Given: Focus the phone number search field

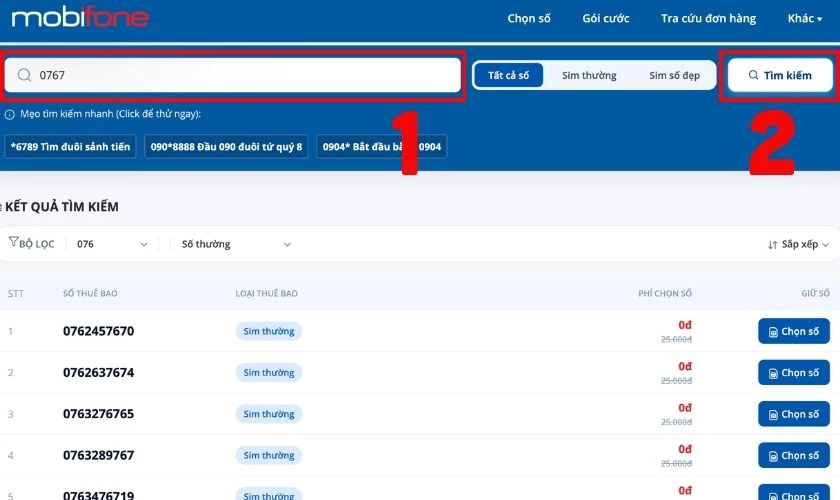Looking at the screenshot, I should 232,75.
